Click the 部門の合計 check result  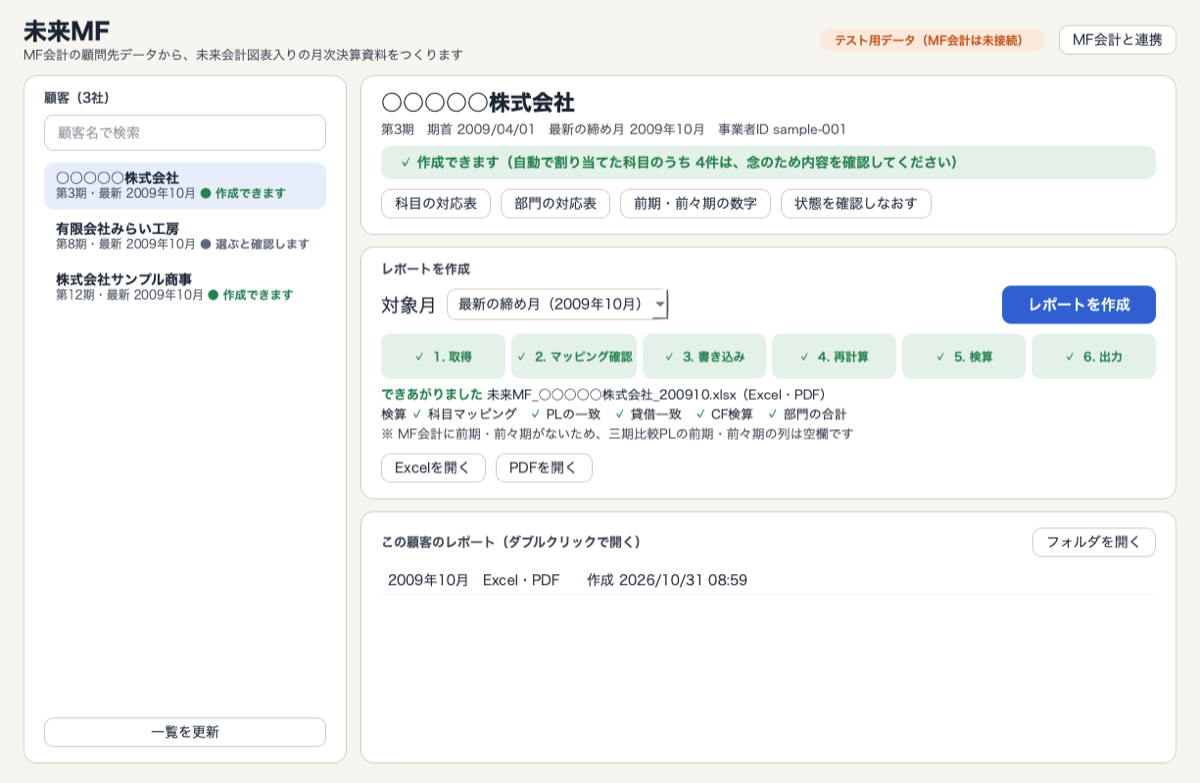[807, 414]
